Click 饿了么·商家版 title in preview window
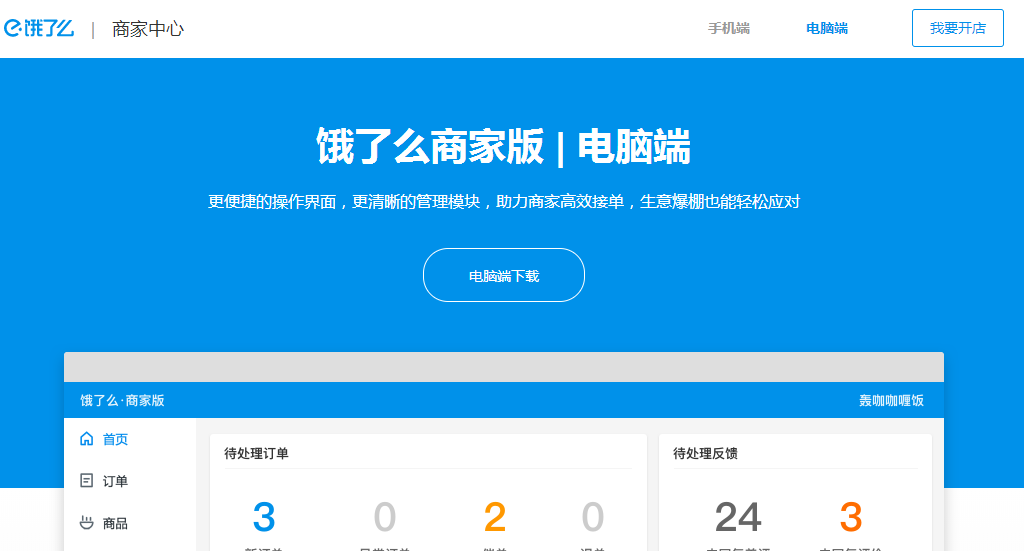This screenshot has width=1024, height=551. [122, 400]
